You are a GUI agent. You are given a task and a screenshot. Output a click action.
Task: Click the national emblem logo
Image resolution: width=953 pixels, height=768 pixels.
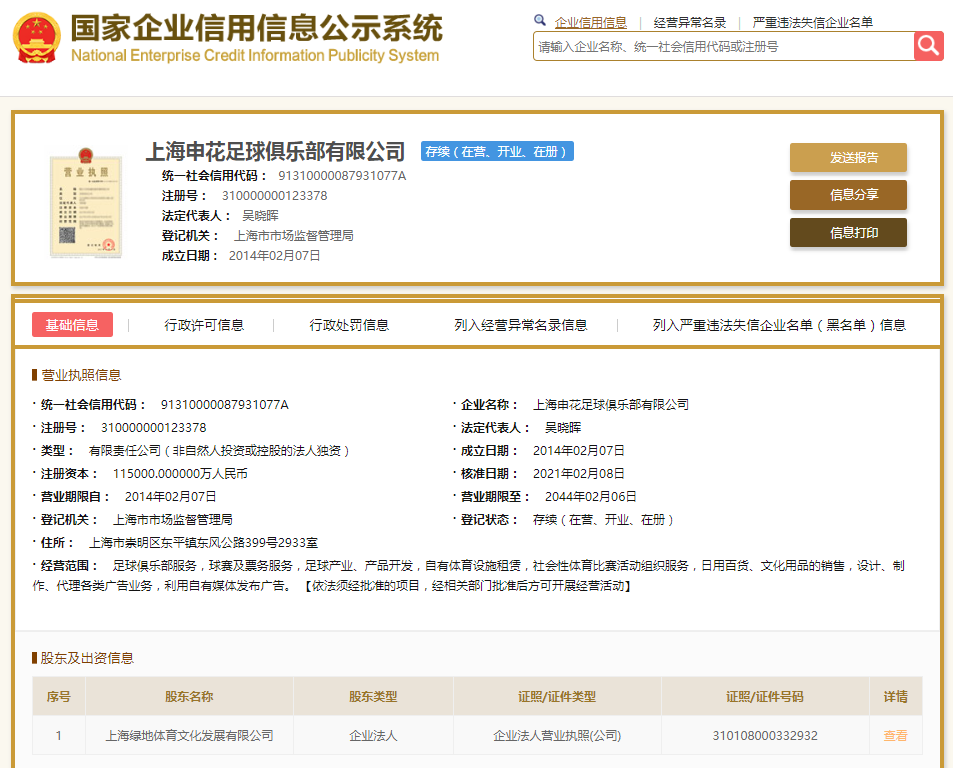click(37, 38)
